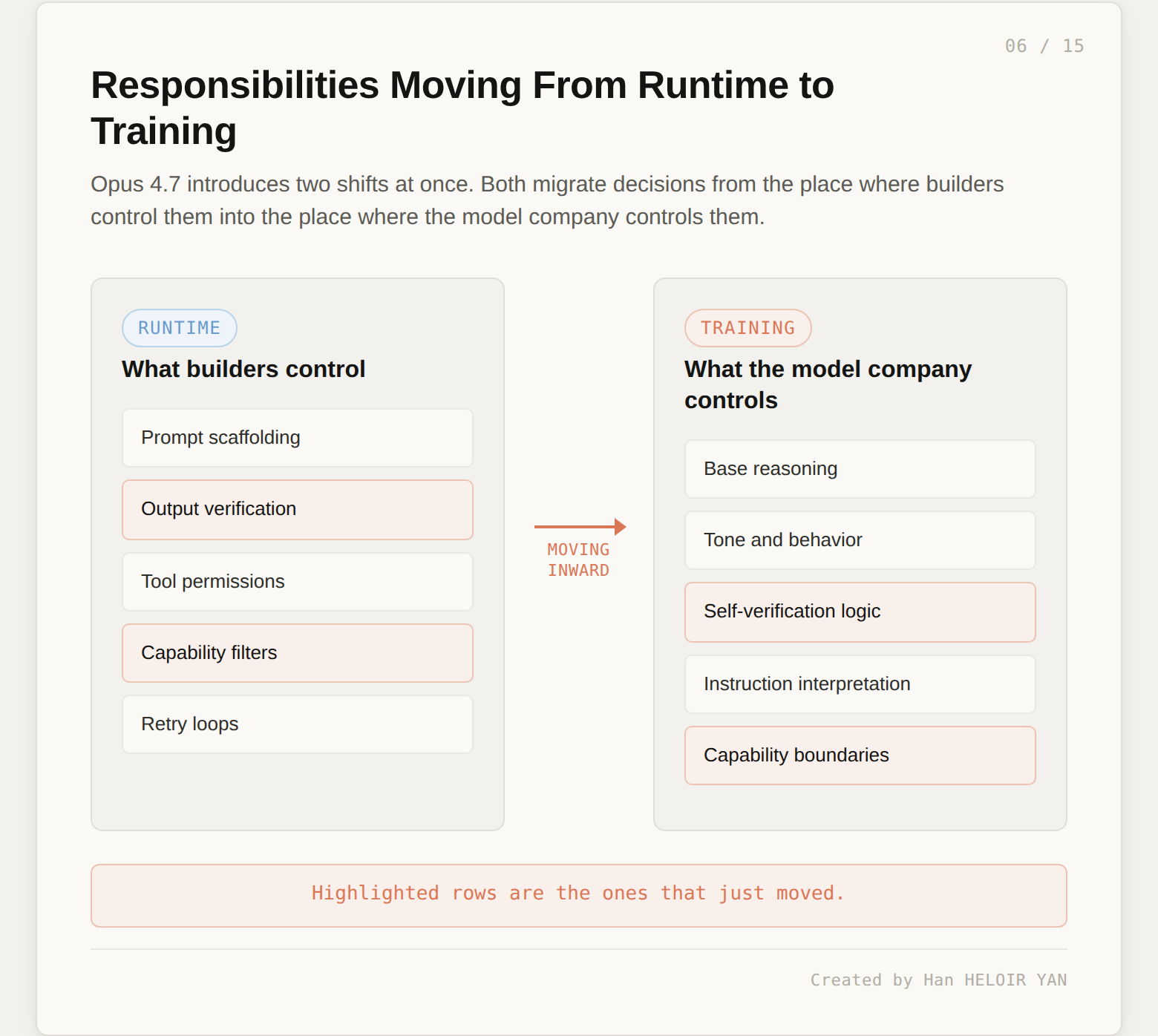
Task: Select the Base reasoning item
Action: pos(860,469)
